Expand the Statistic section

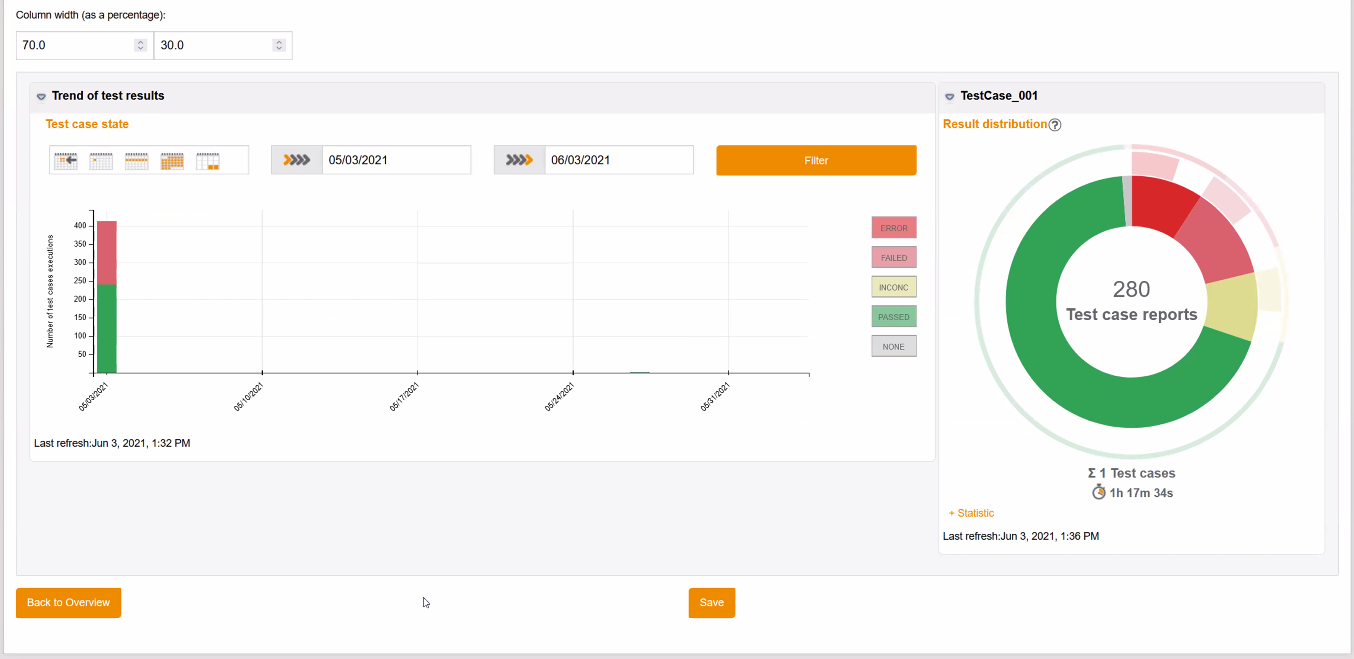click(970, 512)
